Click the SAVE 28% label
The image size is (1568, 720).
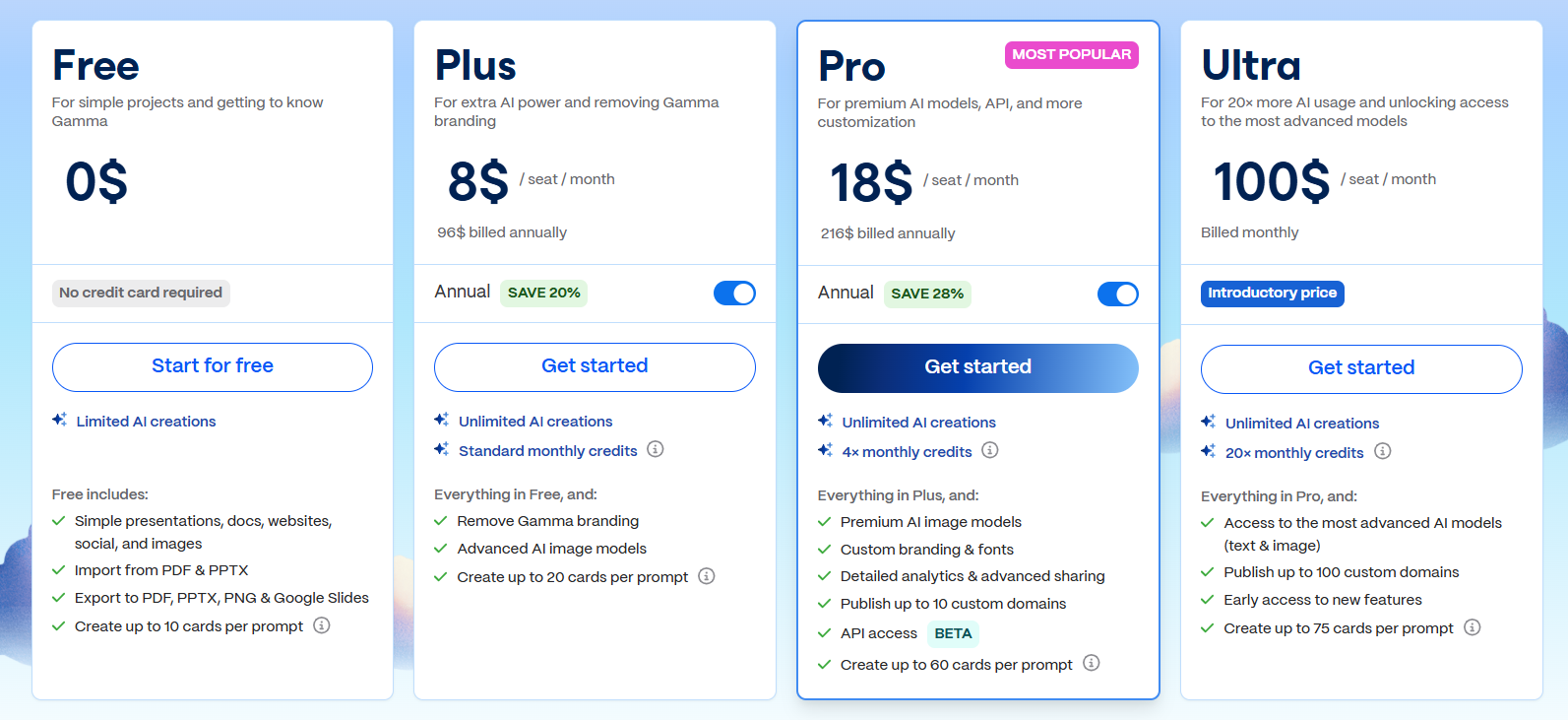tap(927, 294)
